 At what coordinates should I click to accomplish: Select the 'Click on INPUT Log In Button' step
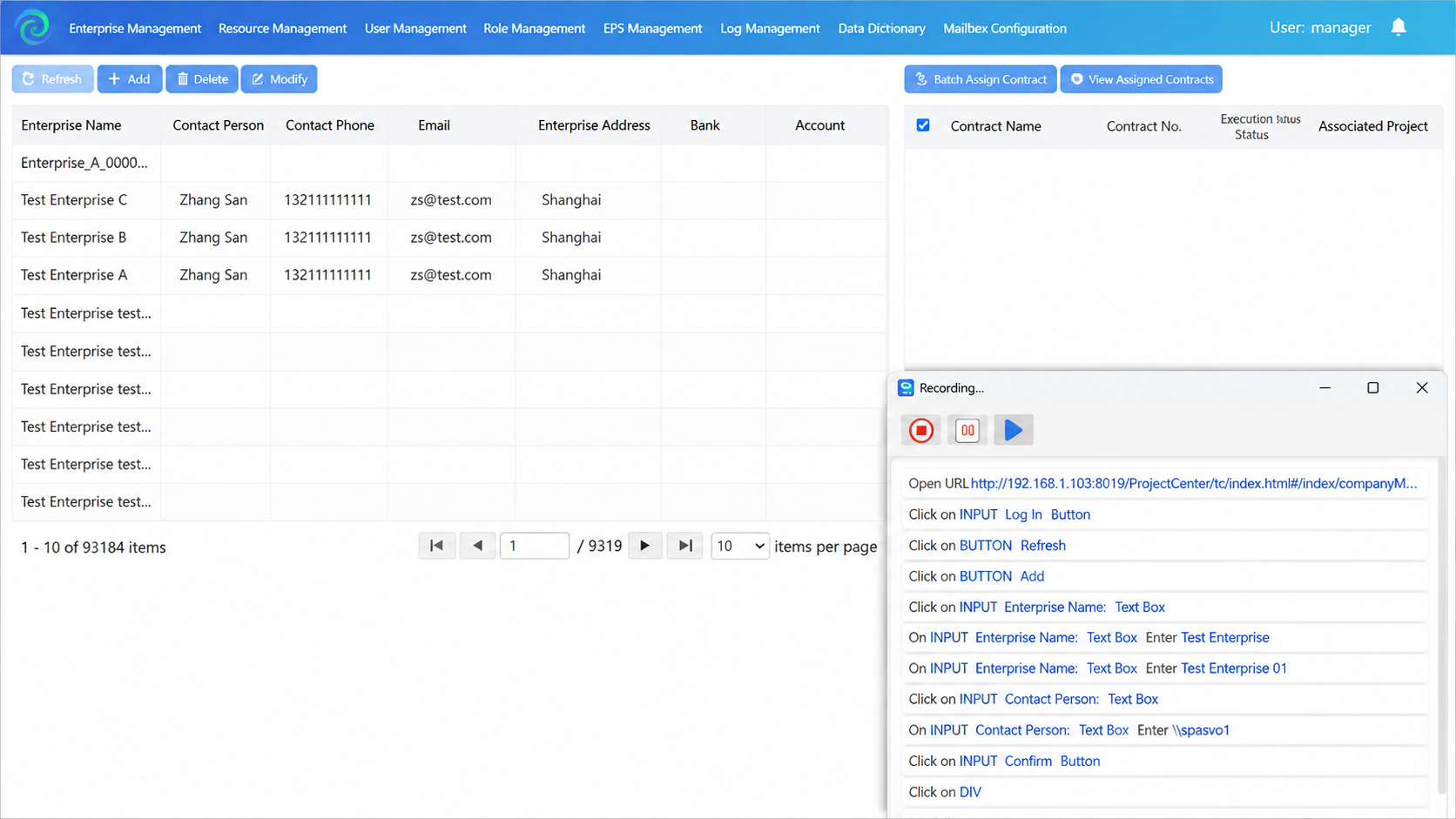(x=1165, y=514)
